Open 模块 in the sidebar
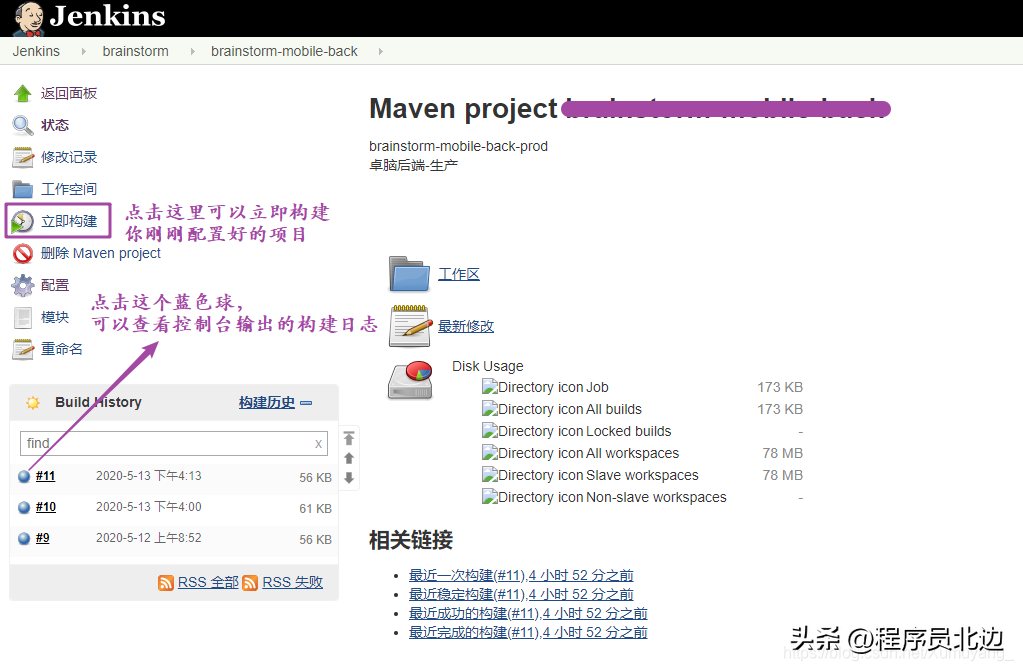1023x671 pixels. 55,317
